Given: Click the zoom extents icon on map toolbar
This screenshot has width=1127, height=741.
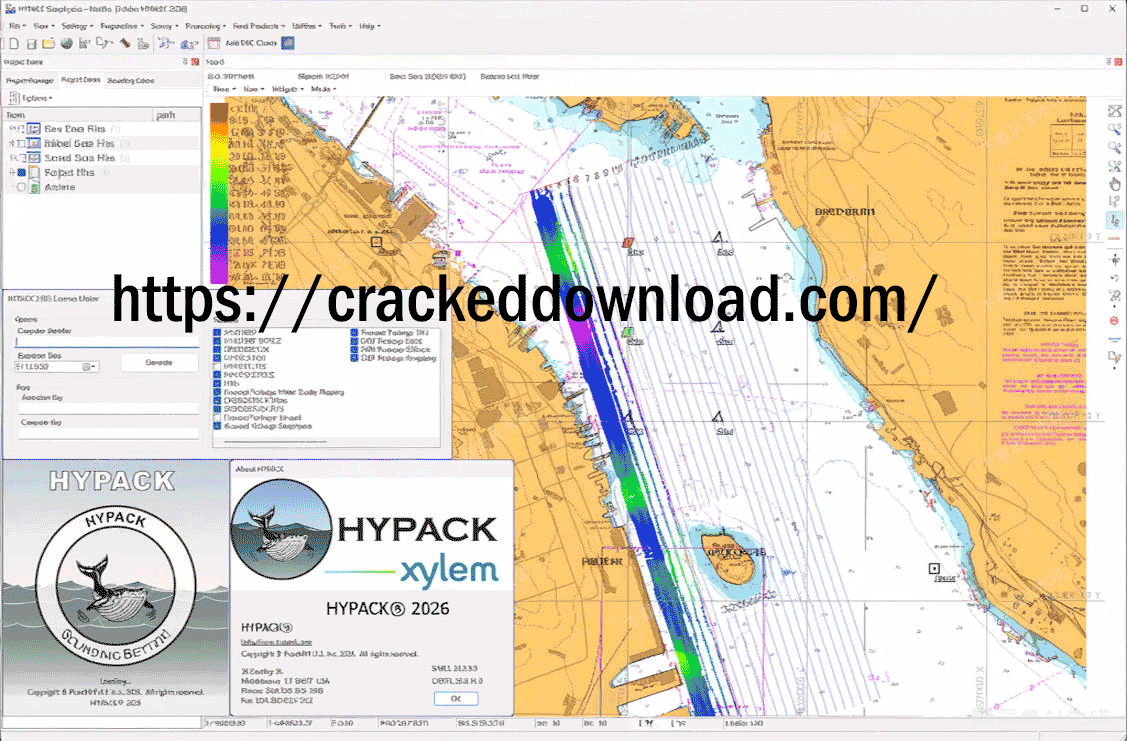Looking at the screenshot, I should (x=1115, y=110).
